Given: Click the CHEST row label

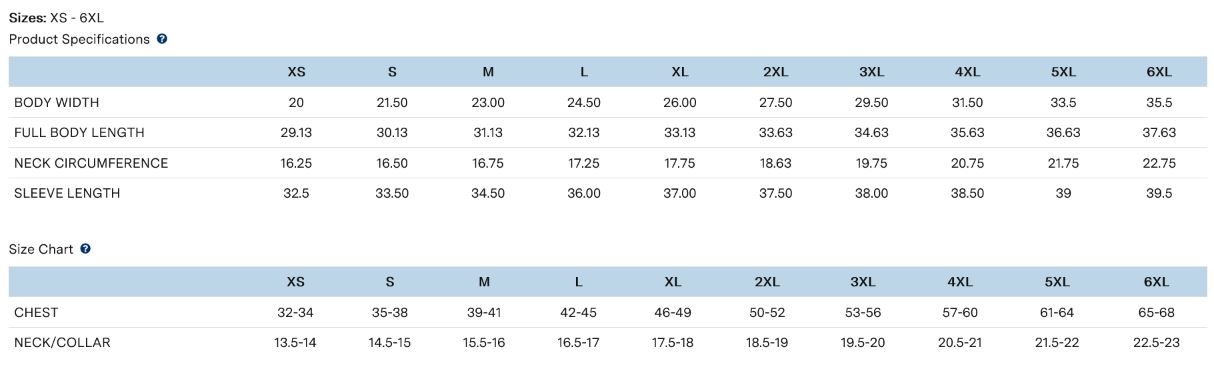Looking at the screenshot, I should coord(36,313).
